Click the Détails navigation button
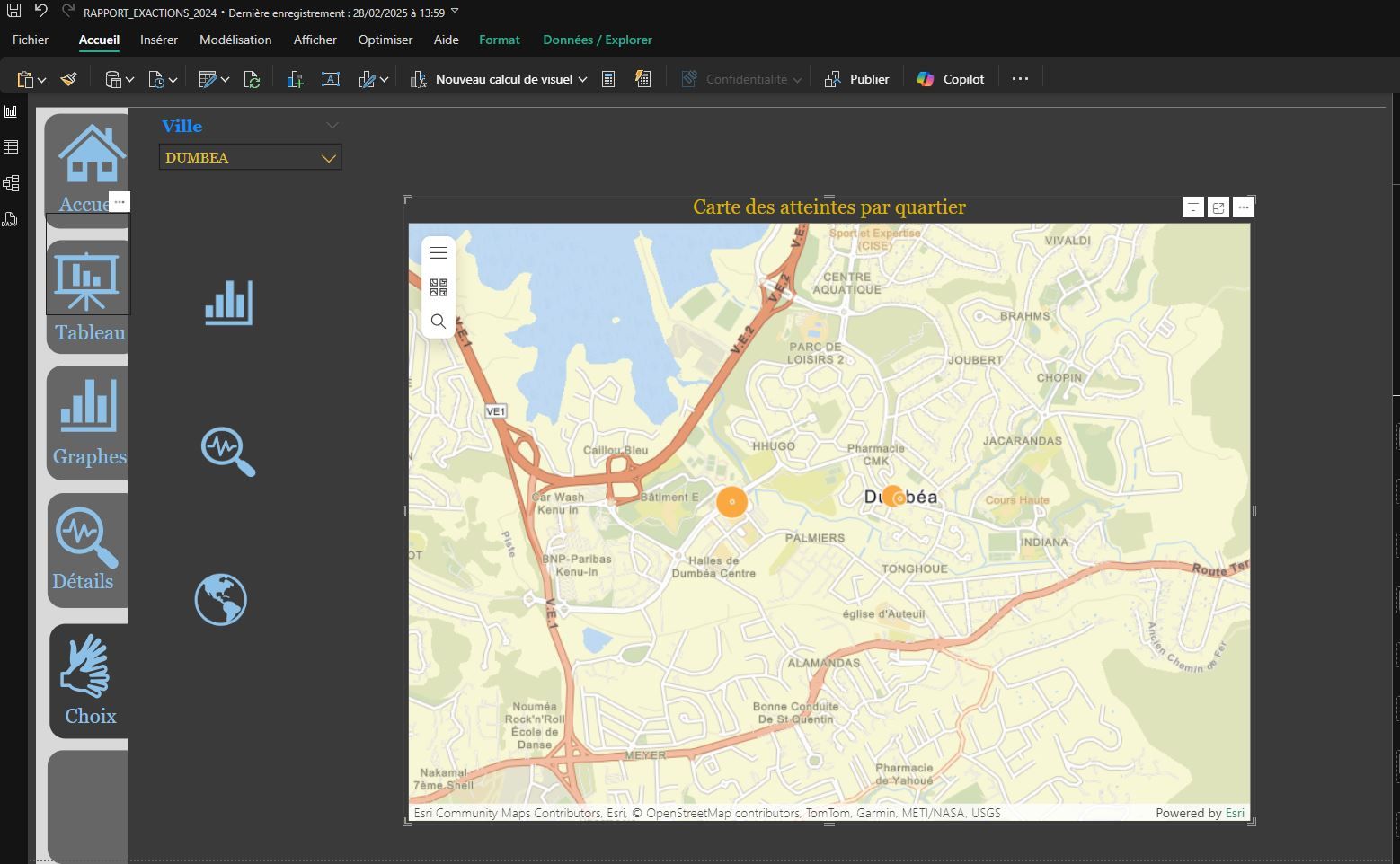This screenshot has width=1400, height=864. click(x=87, y=550)
